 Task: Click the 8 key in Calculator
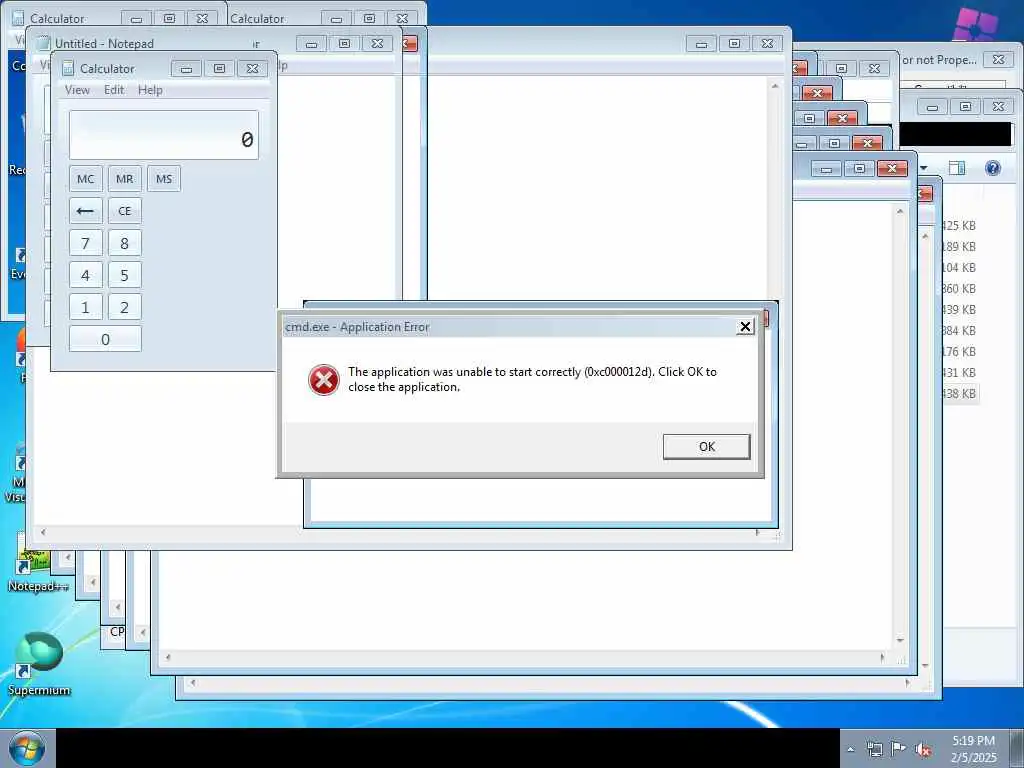pyautogui.click(x=124, y=244)
